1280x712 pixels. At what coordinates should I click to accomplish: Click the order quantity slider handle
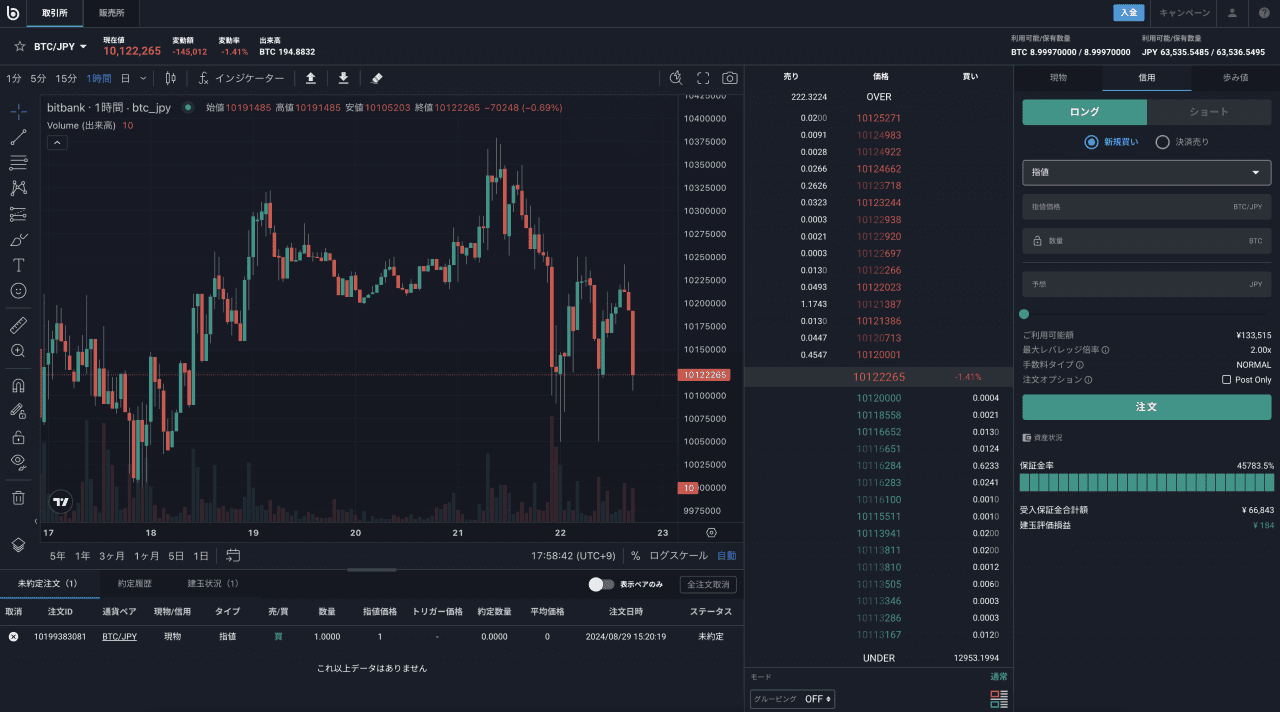pyautogui.click(x=1024, y=314)
